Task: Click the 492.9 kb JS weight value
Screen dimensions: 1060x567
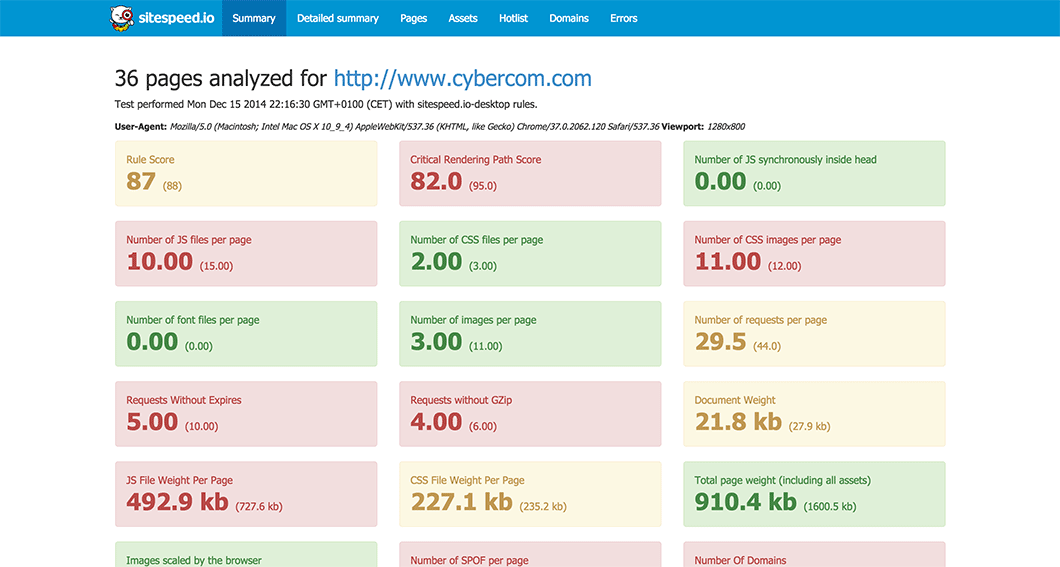Action: tap(177, 502)
